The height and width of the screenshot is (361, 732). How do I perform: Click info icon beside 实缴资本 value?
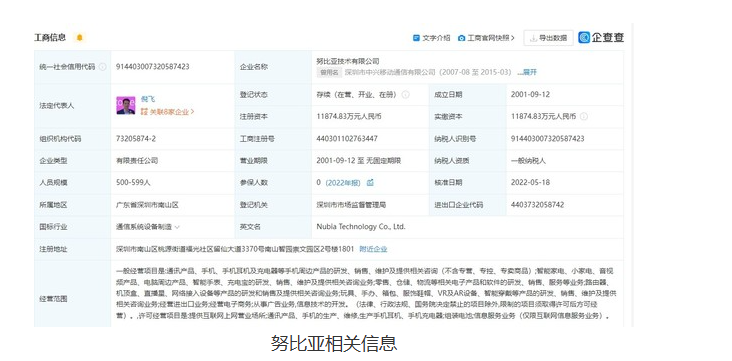584,116
